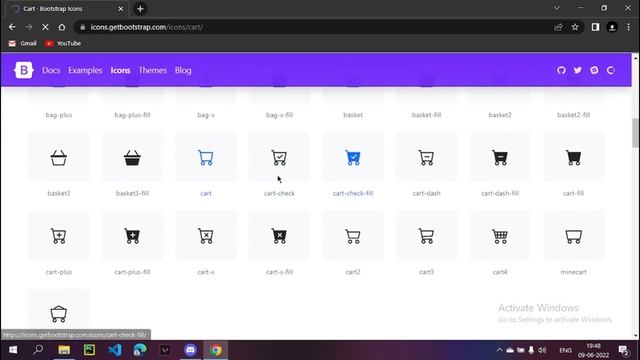
Task: Select the blue cart icon tile
Action: tap(206, 157)
